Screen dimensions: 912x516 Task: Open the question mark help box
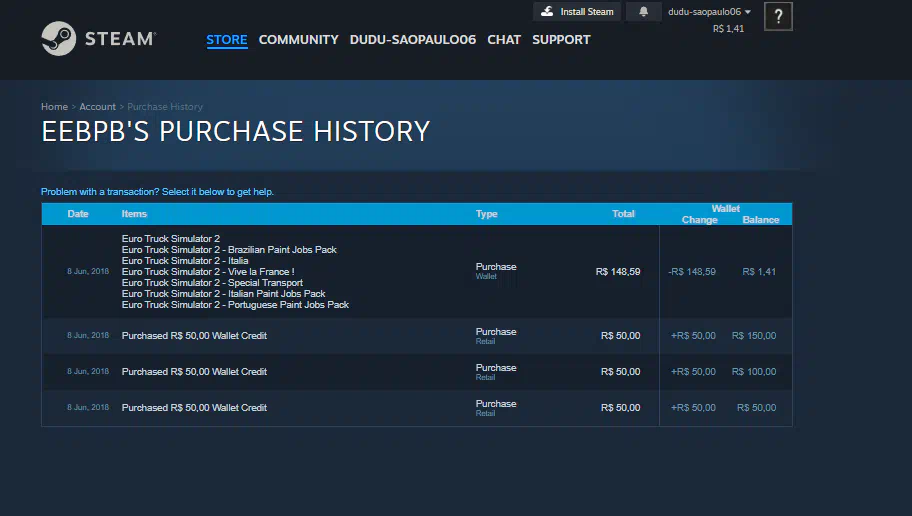(x=778, y=16)
